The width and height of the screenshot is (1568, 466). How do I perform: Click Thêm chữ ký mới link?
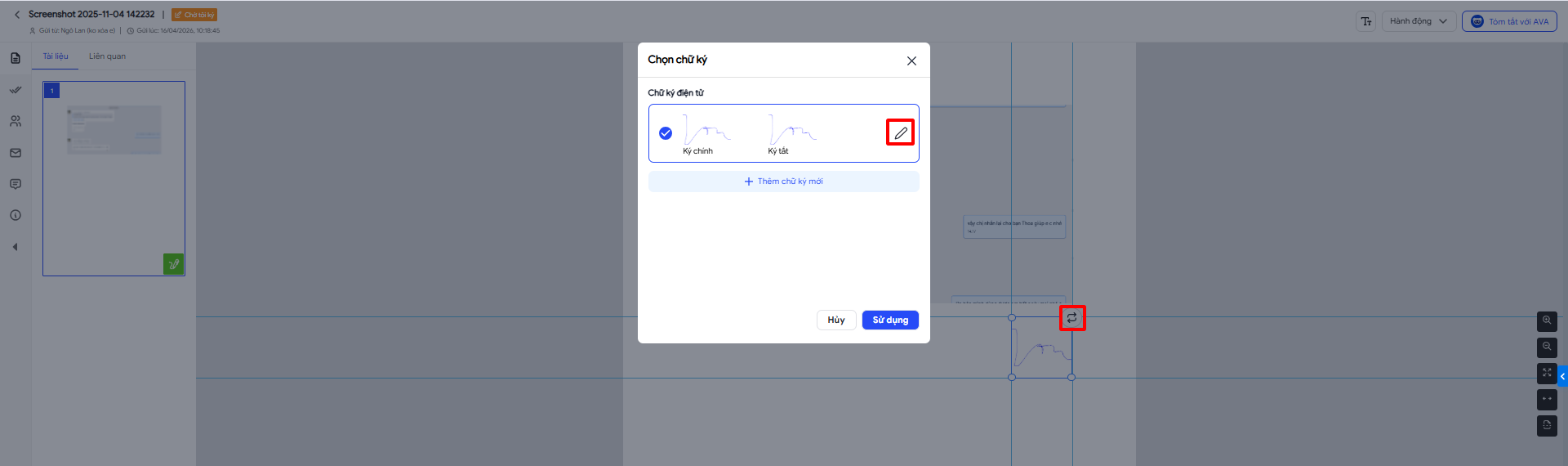coord(783,181)
